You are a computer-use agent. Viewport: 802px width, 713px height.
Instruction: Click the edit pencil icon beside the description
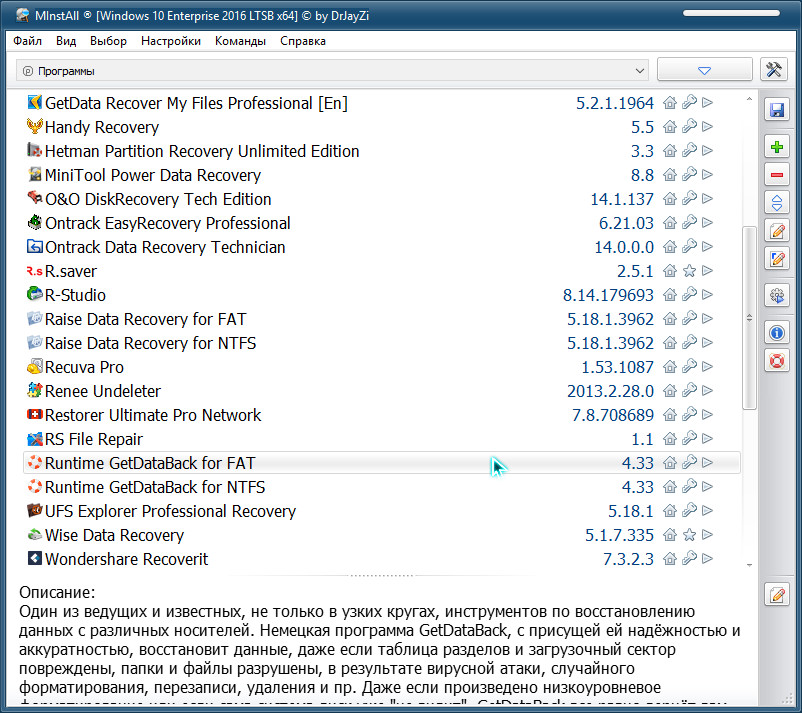776,595
